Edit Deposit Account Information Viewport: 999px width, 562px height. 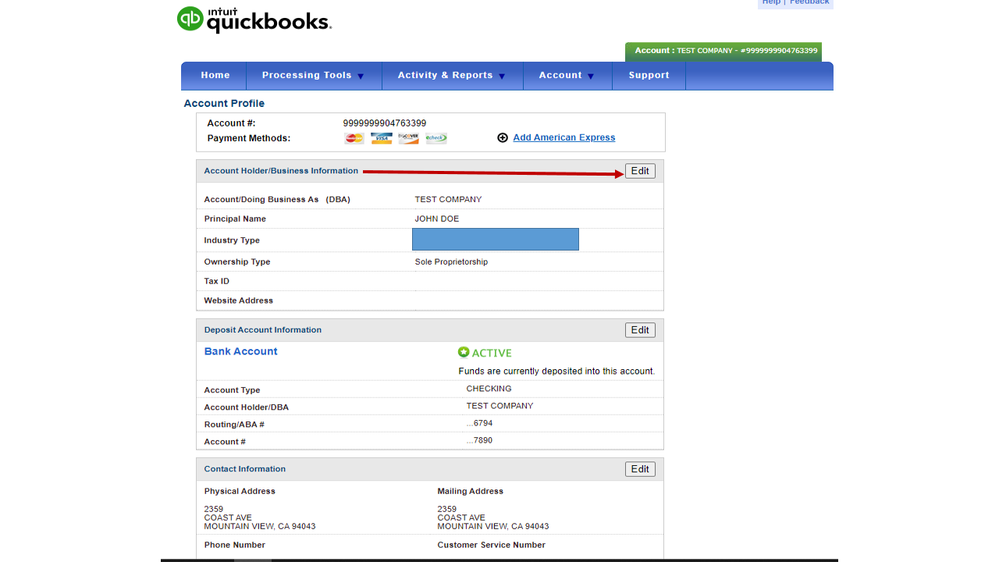tap(640, 330)
